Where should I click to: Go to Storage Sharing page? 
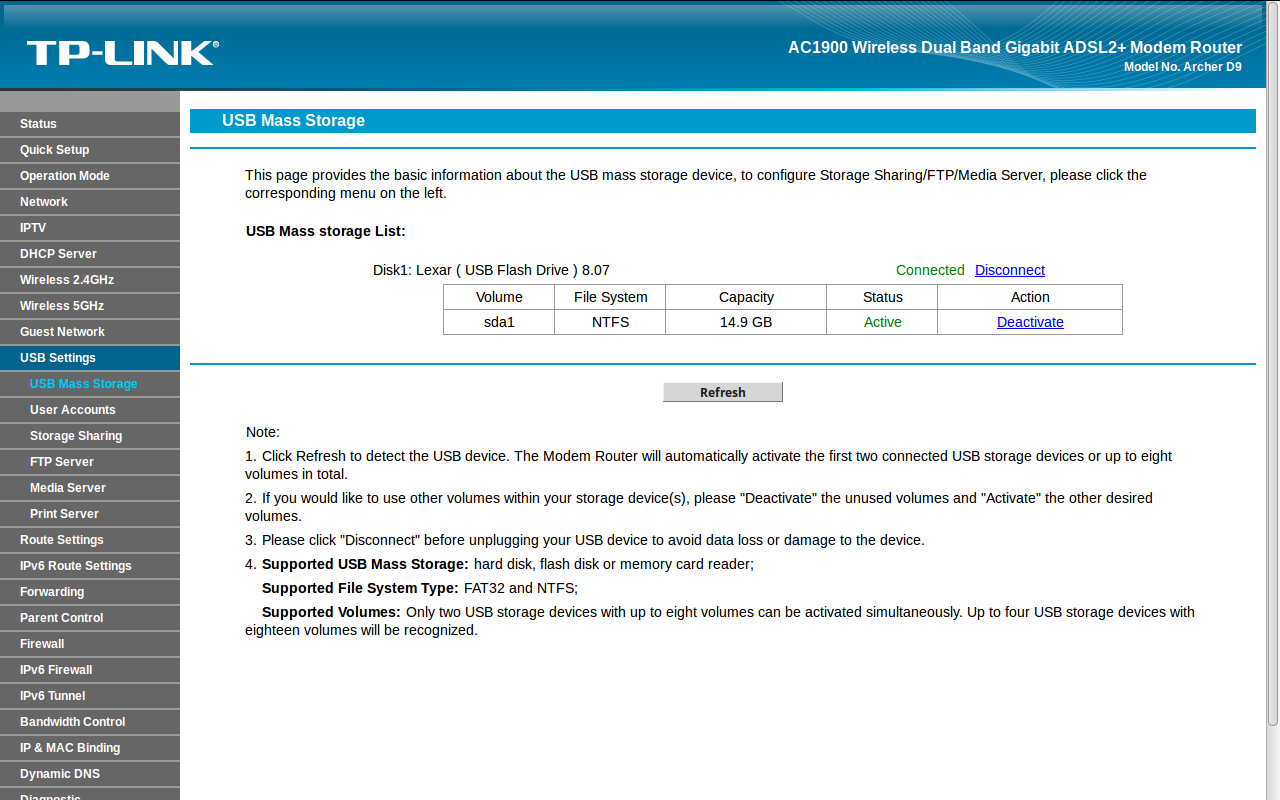(x=76, y=436)
